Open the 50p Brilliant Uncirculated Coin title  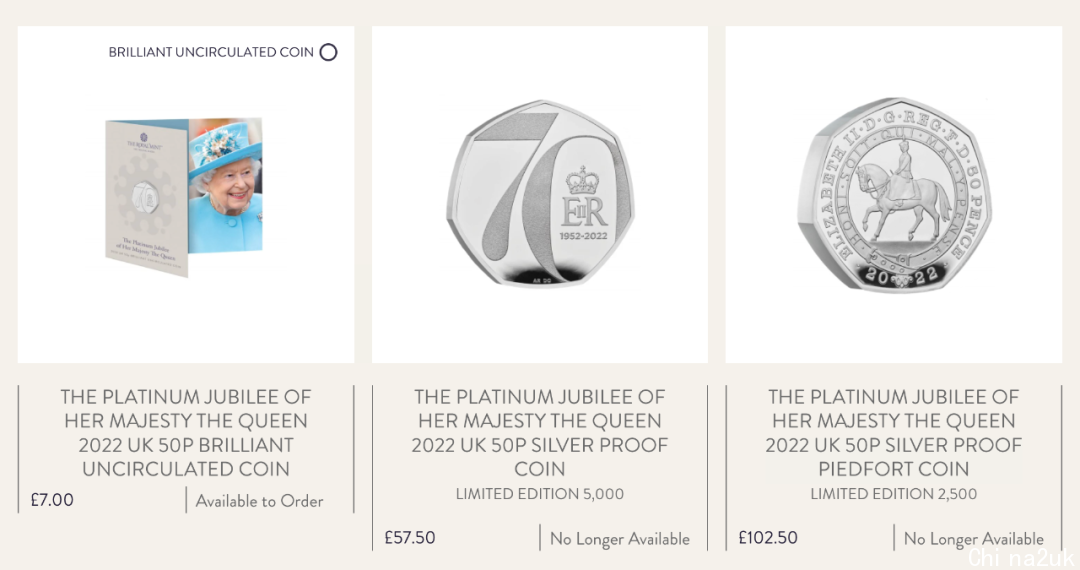click(186, 433)
